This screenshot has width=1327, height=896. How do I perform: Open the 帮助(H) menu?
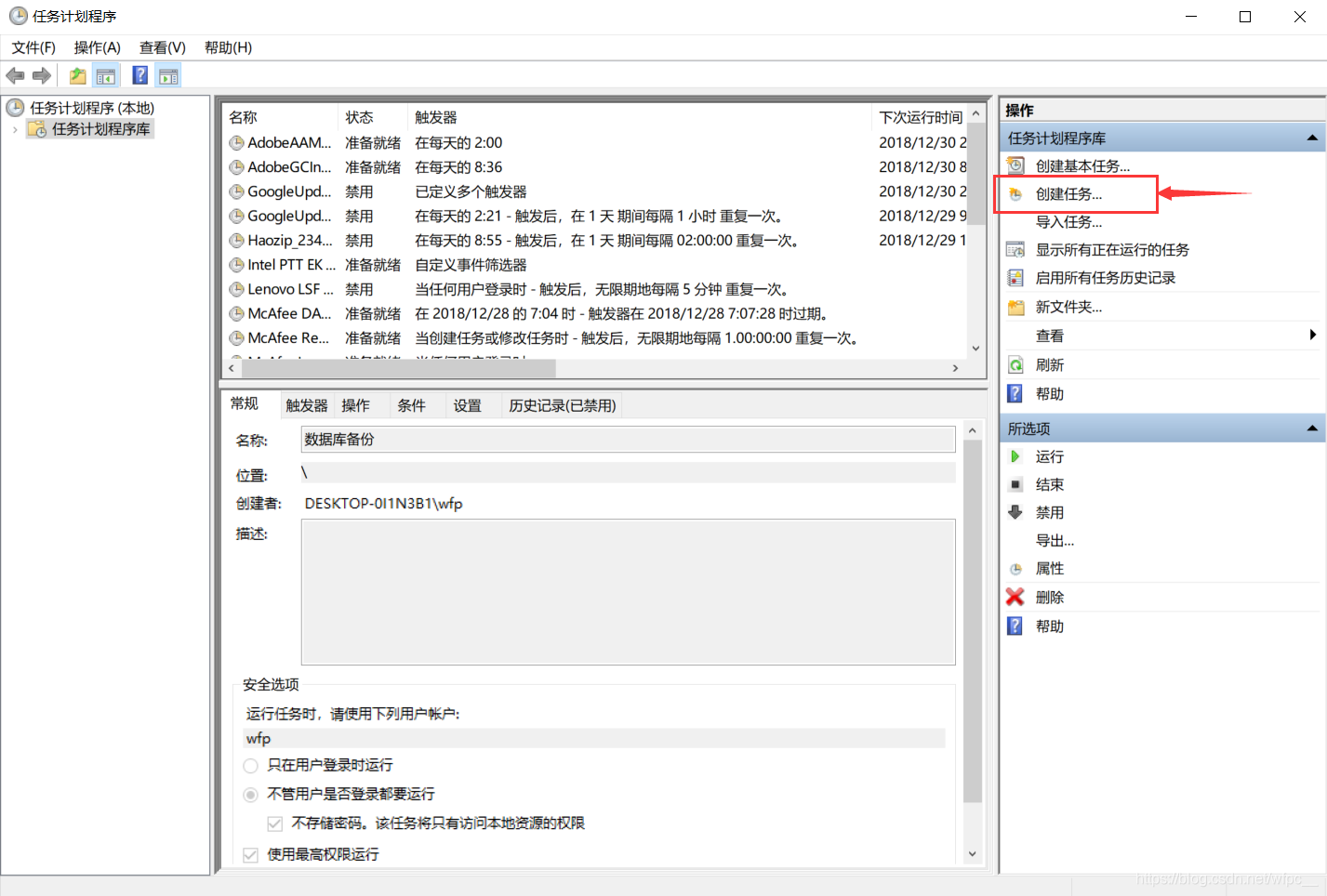click(228, 48)
